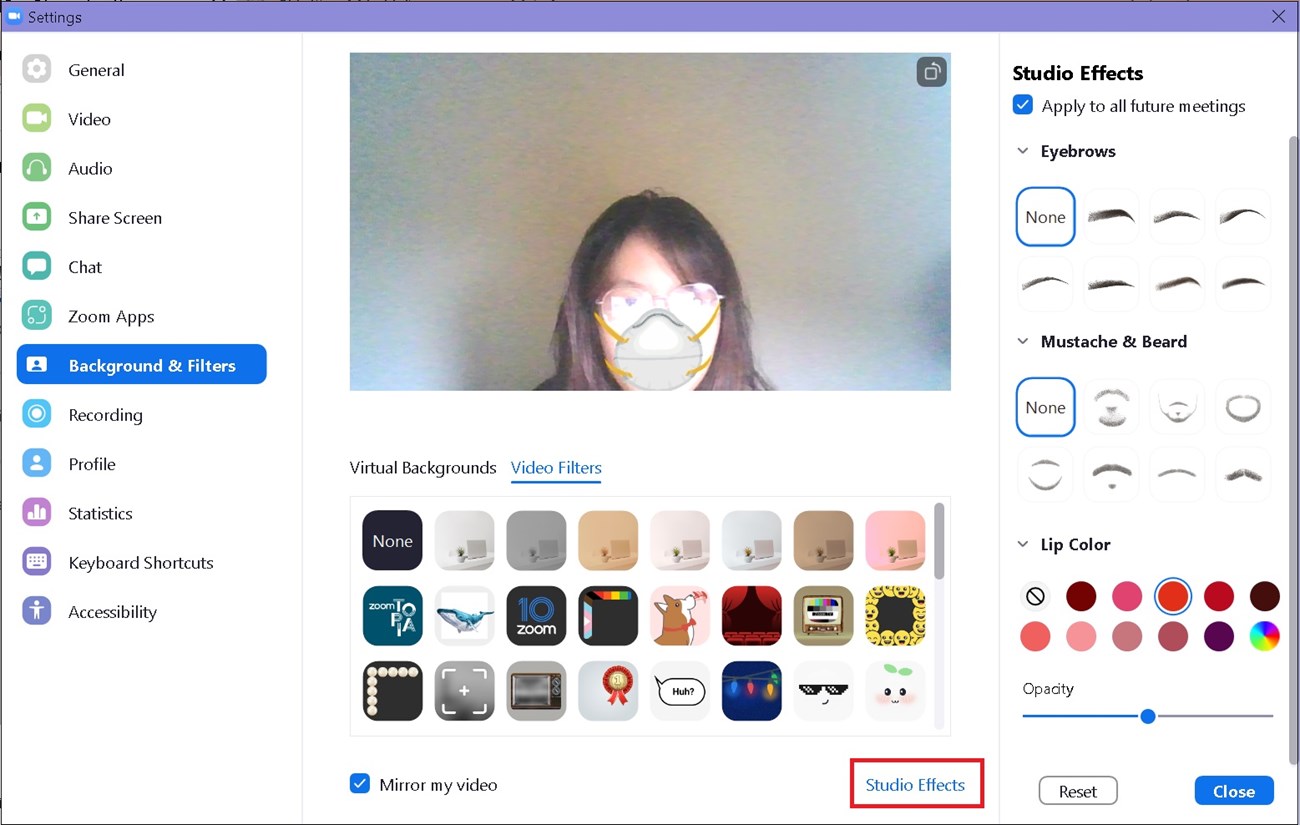Select None under Mustache & Beard

[x=1045, y=407]
